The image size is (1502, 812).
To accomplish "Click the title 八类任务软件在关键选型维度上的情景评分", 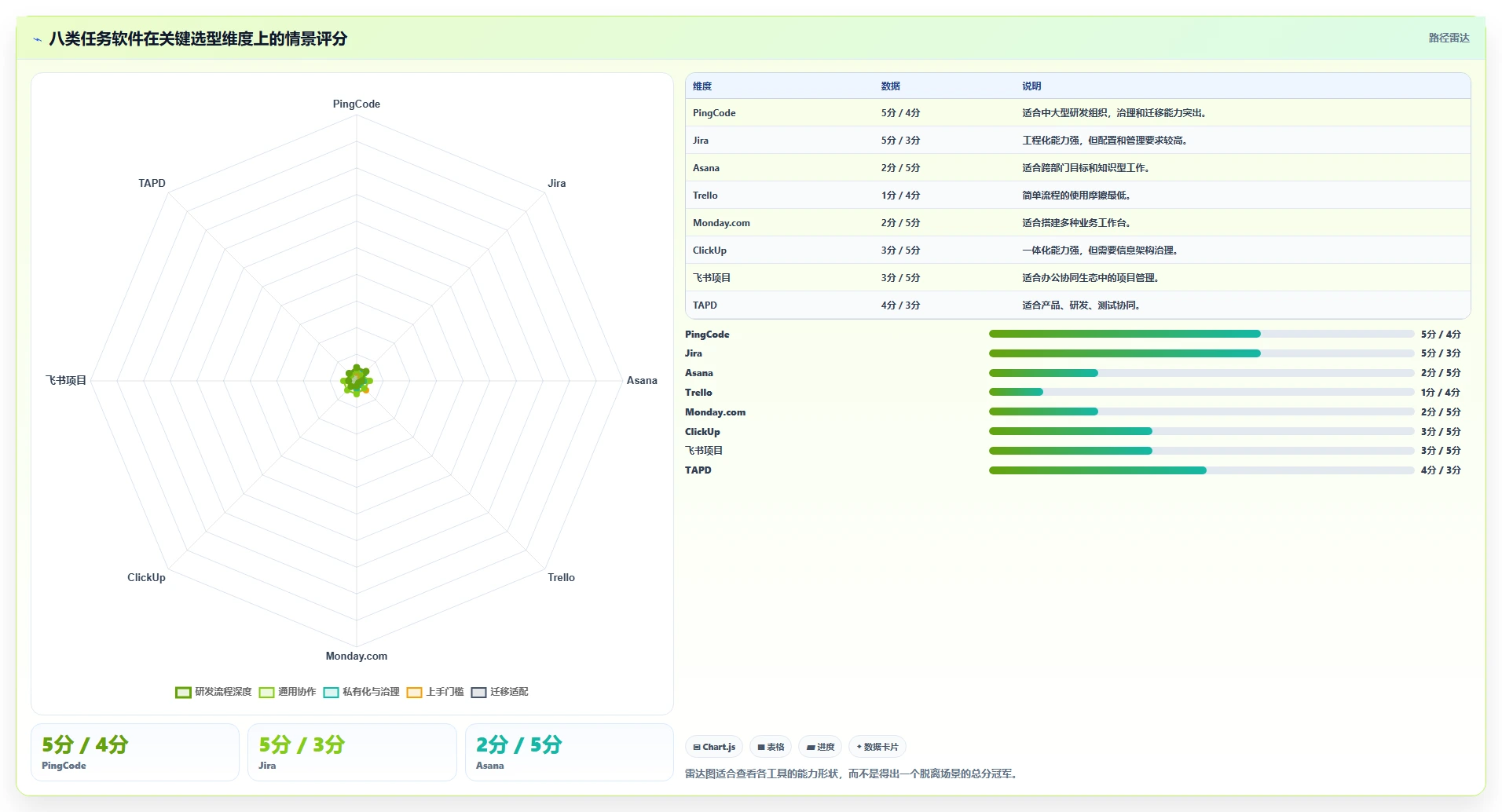I will (x=198, y=38).
